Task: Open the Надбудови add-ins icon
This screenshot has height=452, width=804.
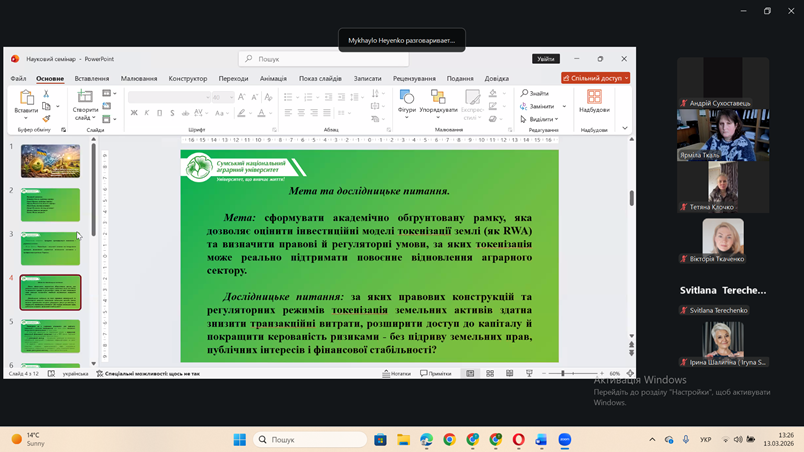Action: (x=594, y=98)
